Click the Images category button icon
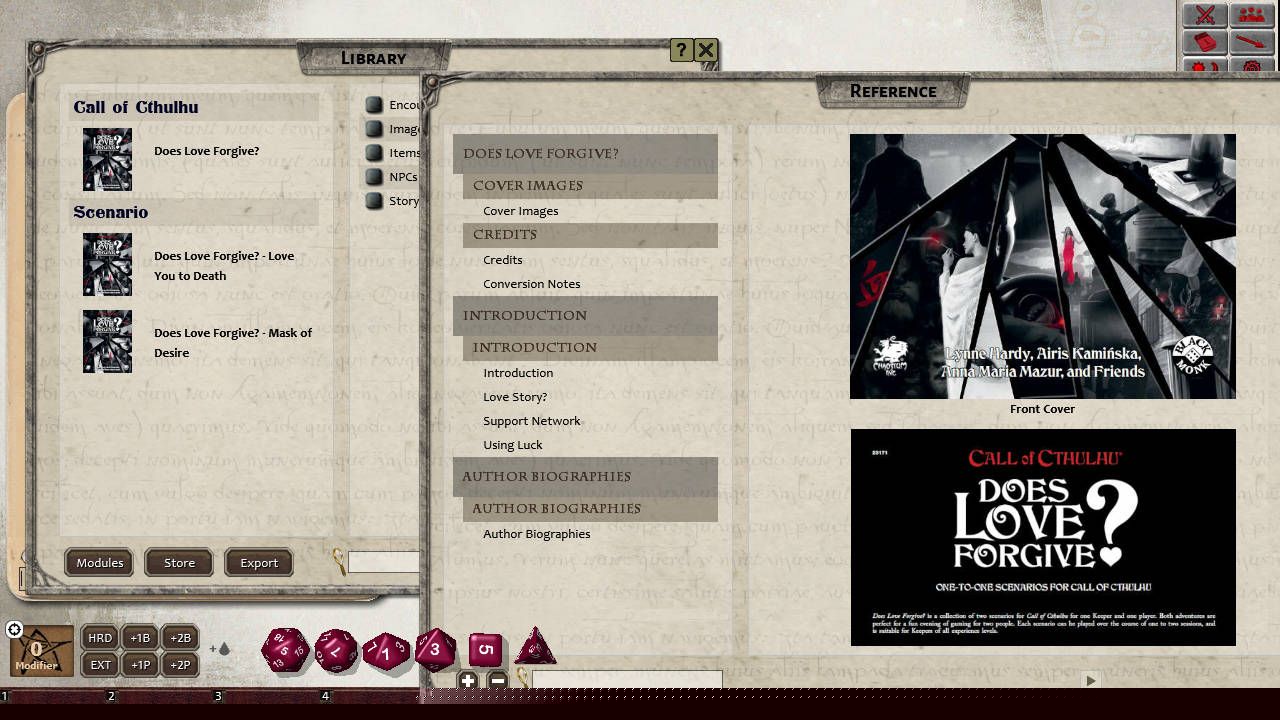This screenshot has height=720, width=1280. coord(374,129)
